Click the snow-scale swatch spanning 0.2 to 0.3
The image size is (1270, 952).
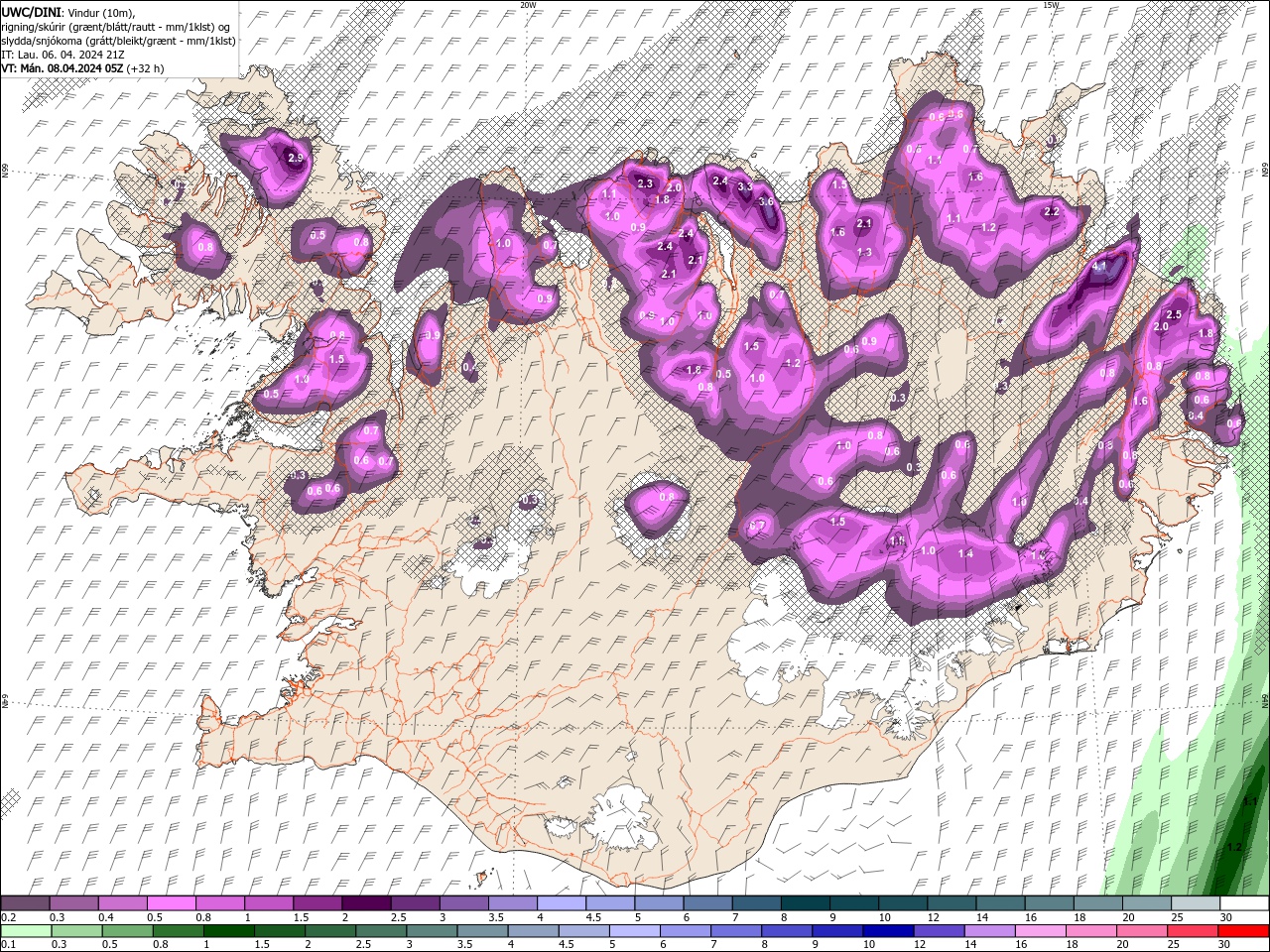(x=25, y=903)
